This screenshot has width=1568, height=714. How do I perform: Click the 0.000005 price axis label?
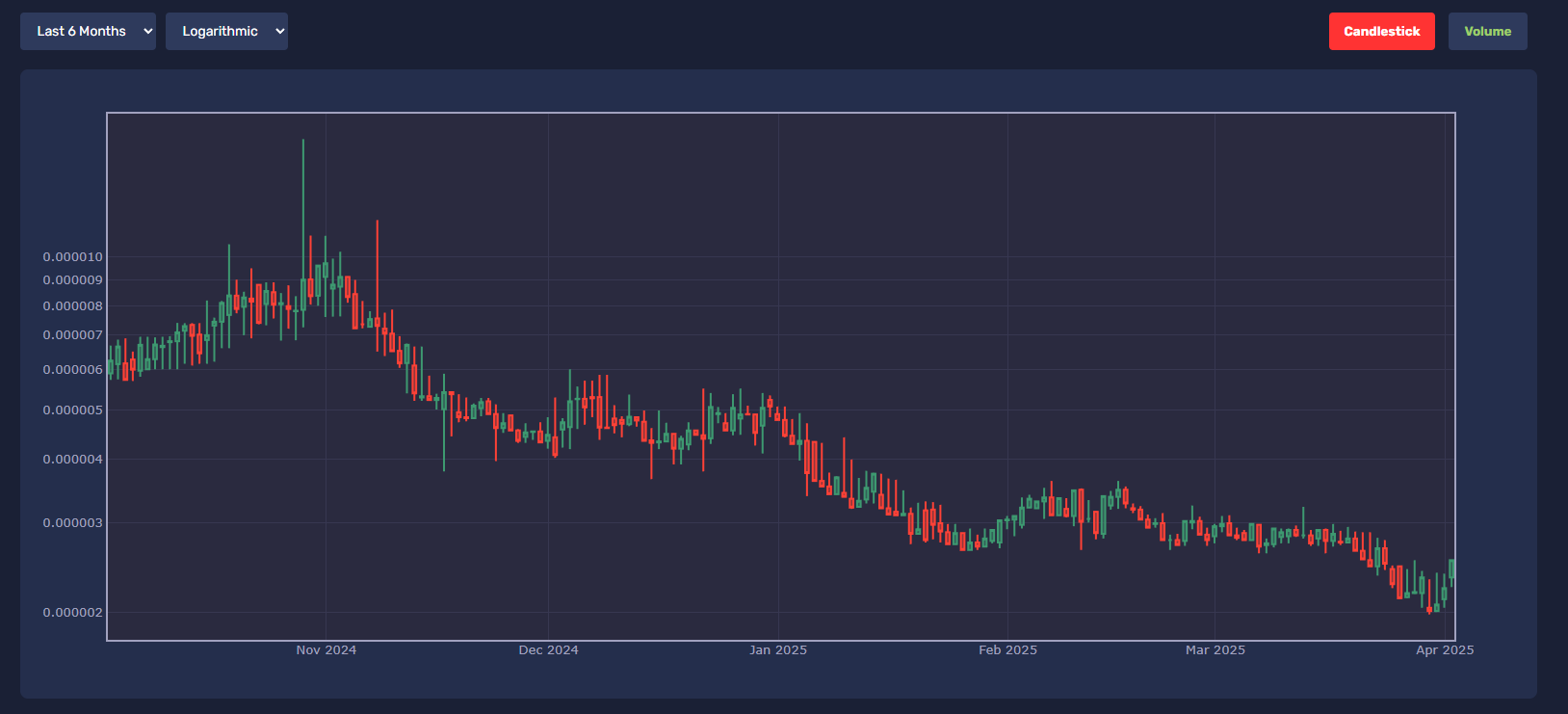[73, 410]
